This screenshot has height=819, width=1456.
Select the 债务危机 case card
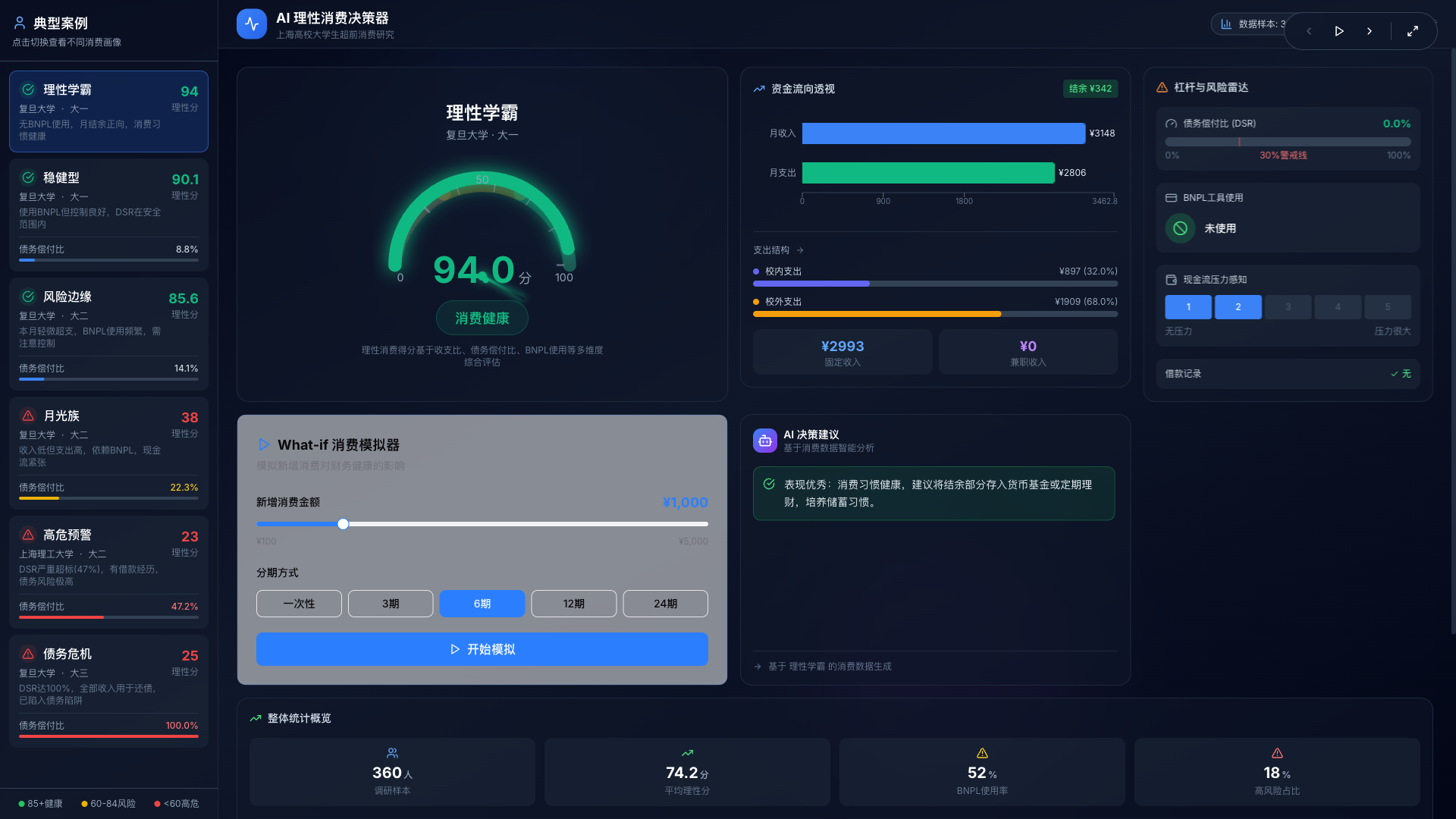(x=108, y=689)
